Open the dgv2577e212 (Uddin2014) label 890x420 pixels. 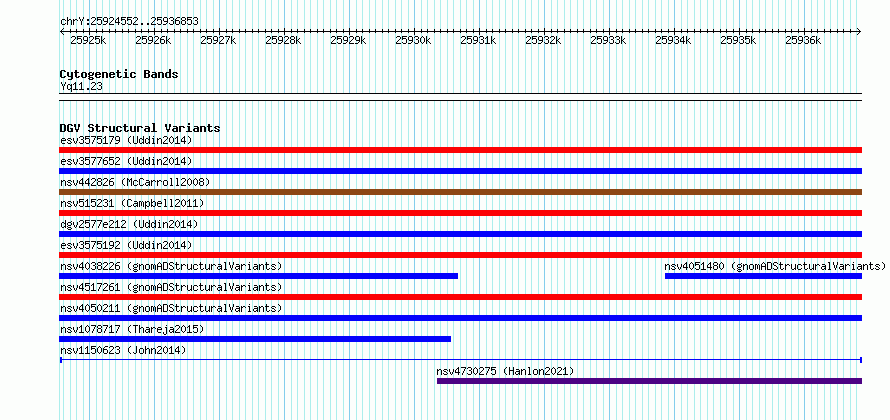tap(129, 224)
